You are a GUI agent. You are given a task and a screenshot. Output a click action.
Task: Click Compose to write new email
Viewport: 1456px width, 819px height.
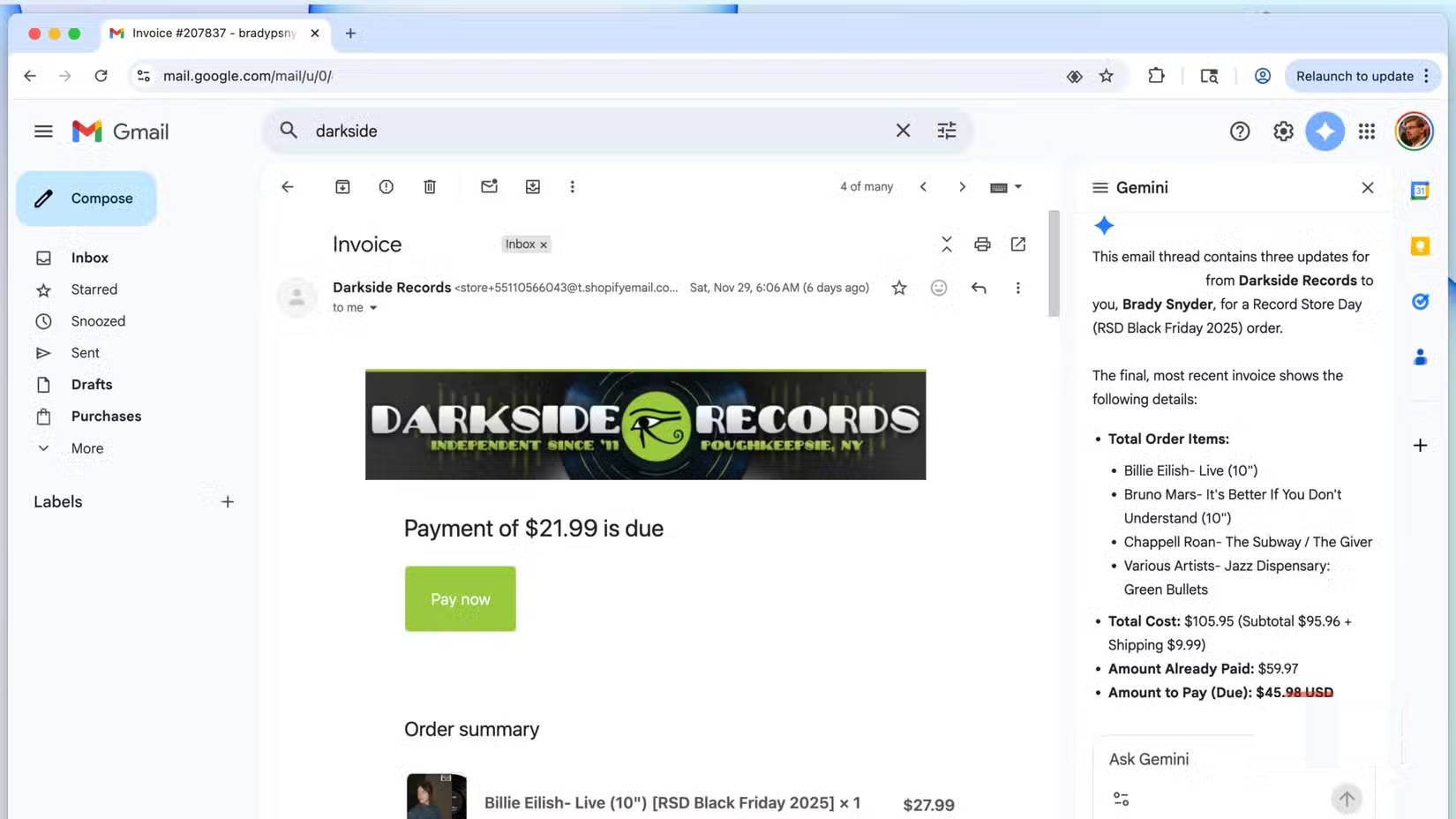tap(86, 199)
